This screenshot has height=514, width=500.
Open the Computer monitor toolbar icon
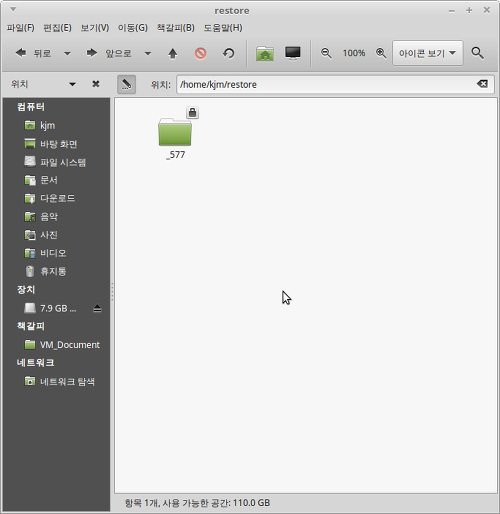(x=293, y=53)
